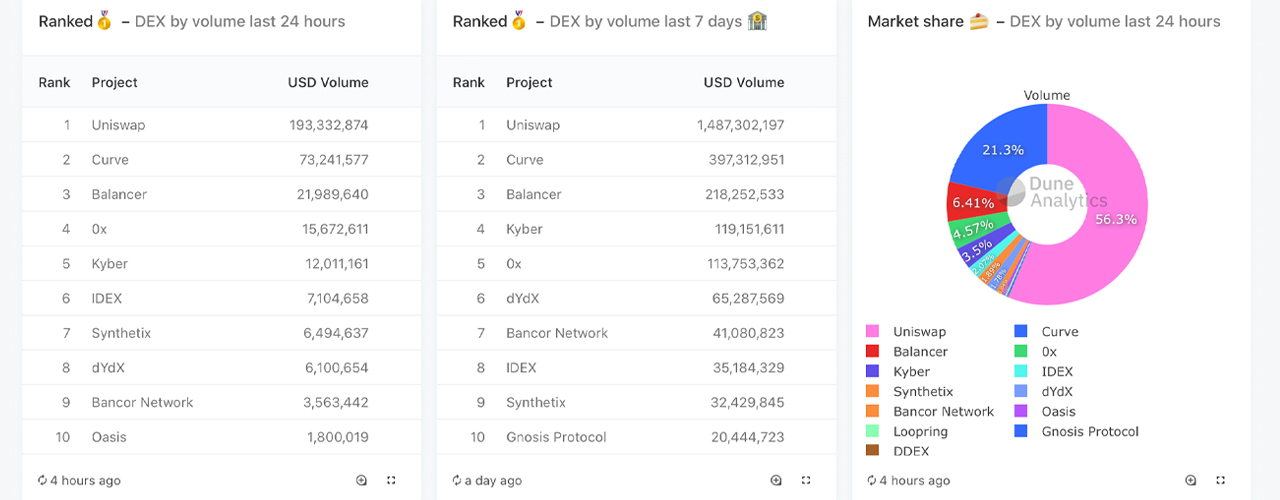Expand 24 hours ranked table to fullscreen
The image size is (1280, 500).
coord(391,480)
